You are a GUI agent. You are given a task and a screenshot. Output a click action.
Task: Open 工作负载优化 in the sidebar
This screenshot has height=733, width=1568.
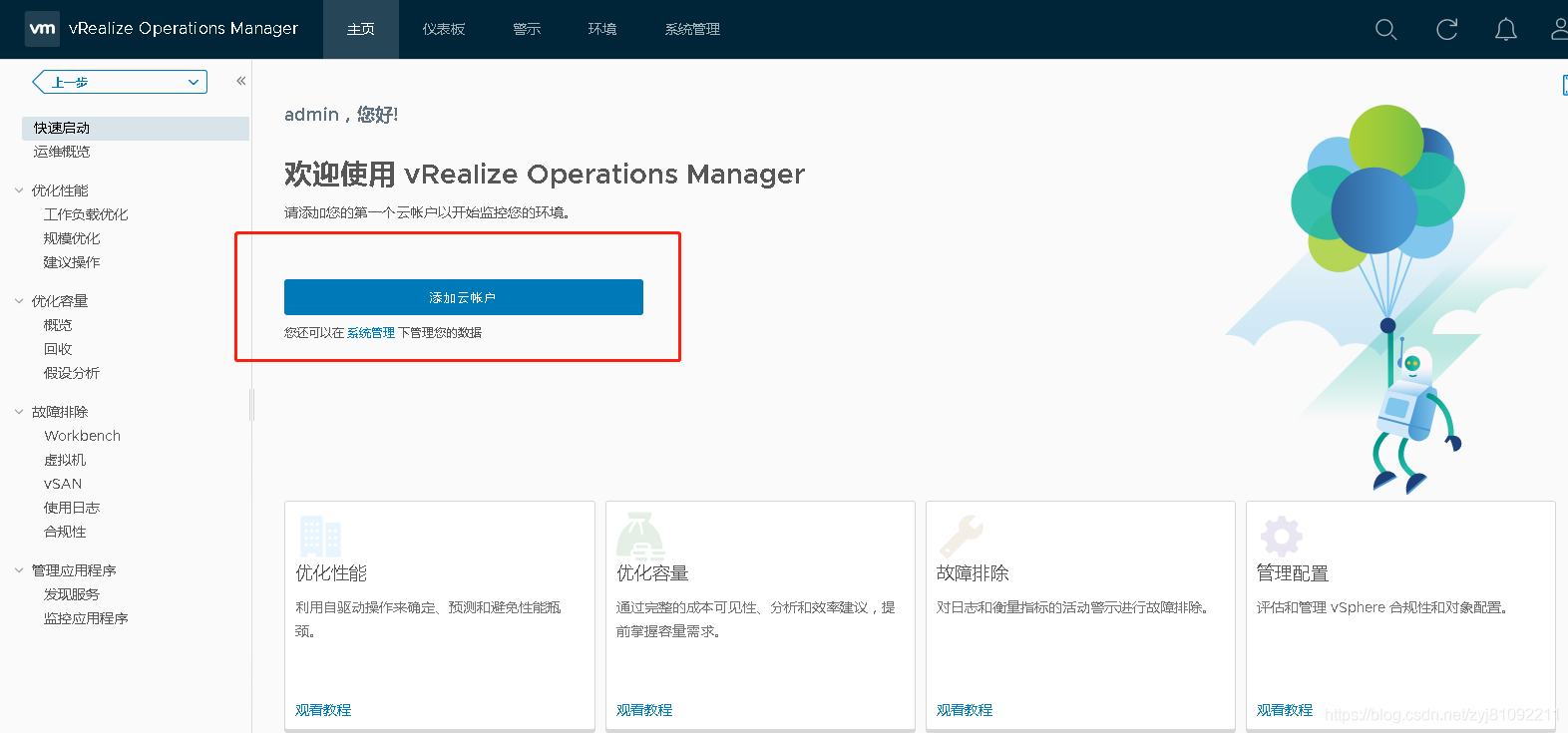pyautogui.click(x=86, y=214)
